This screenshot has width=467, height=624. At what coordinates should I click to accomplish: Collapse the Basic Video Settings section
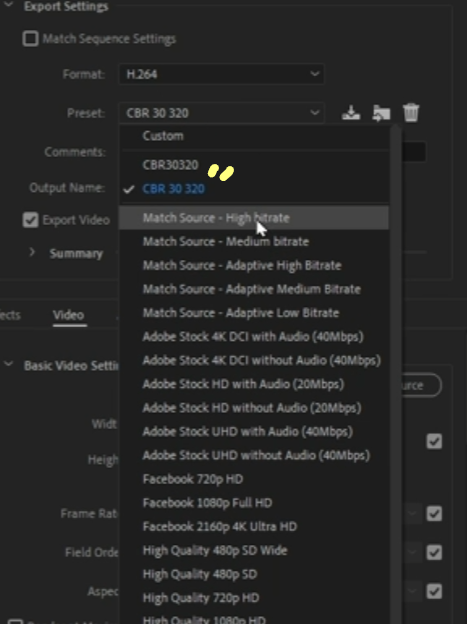(8, 364)
